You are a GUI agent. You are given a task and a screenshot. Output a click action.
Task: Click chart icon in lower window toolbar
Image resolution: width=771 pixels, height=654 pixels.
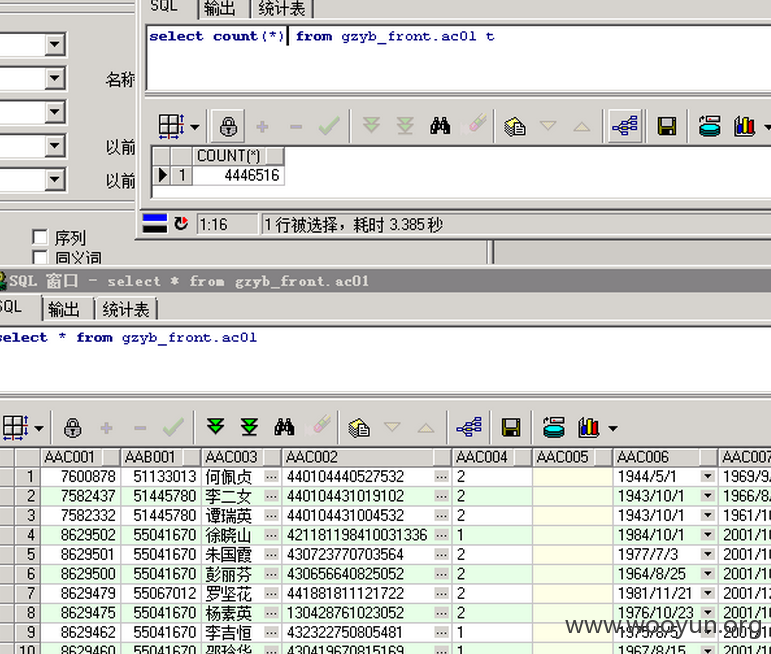click(588, 427)
